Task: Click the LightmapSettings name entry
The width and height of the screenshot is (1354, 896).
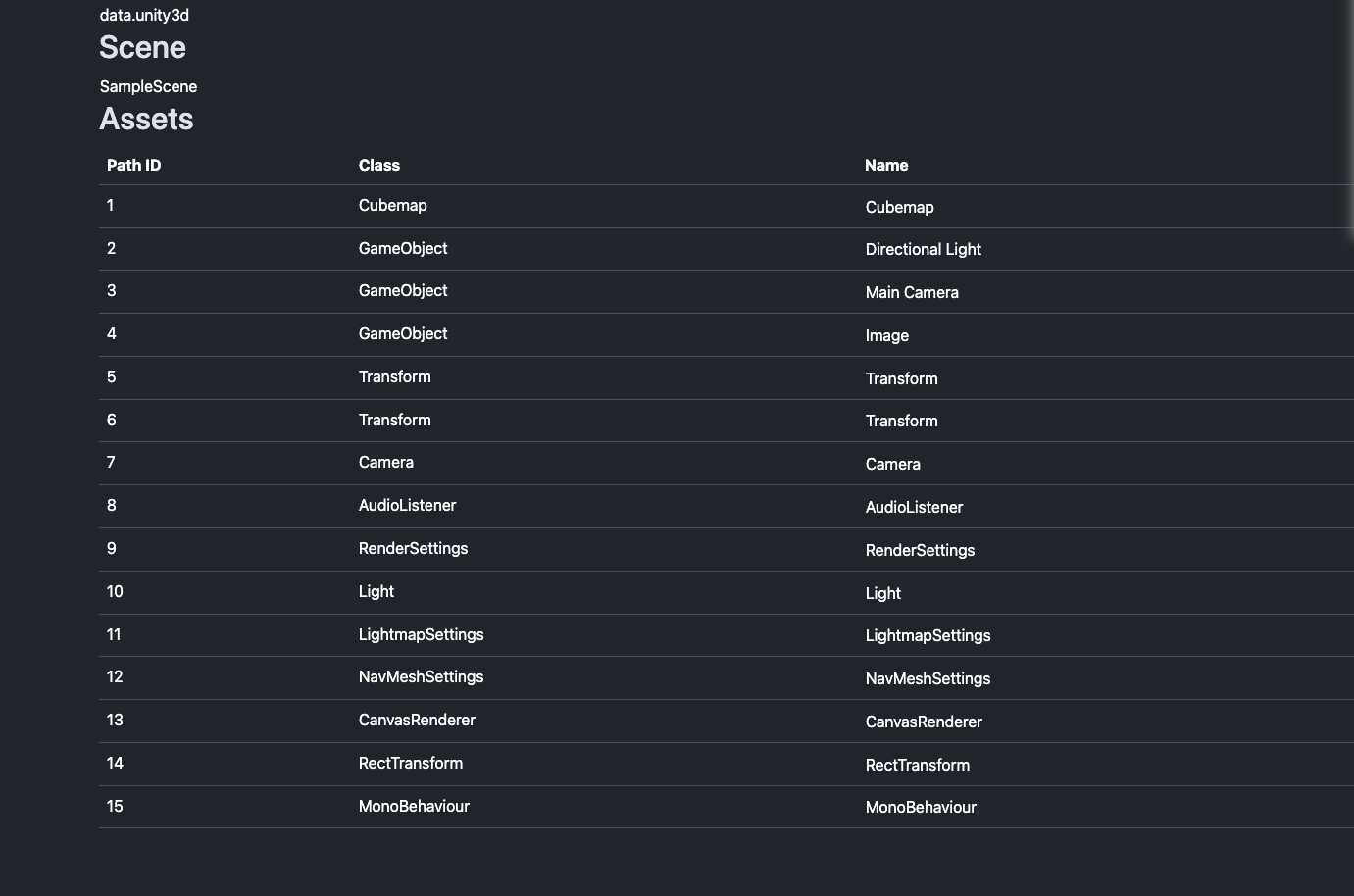Action: [x=928, y=635]
